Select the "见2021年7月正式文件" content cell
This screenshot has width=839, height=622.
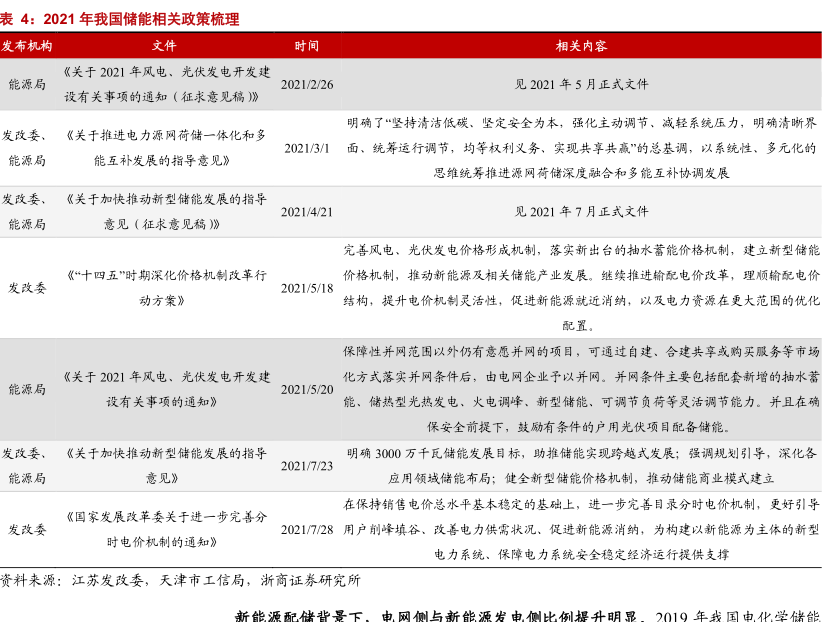point(581,212)
